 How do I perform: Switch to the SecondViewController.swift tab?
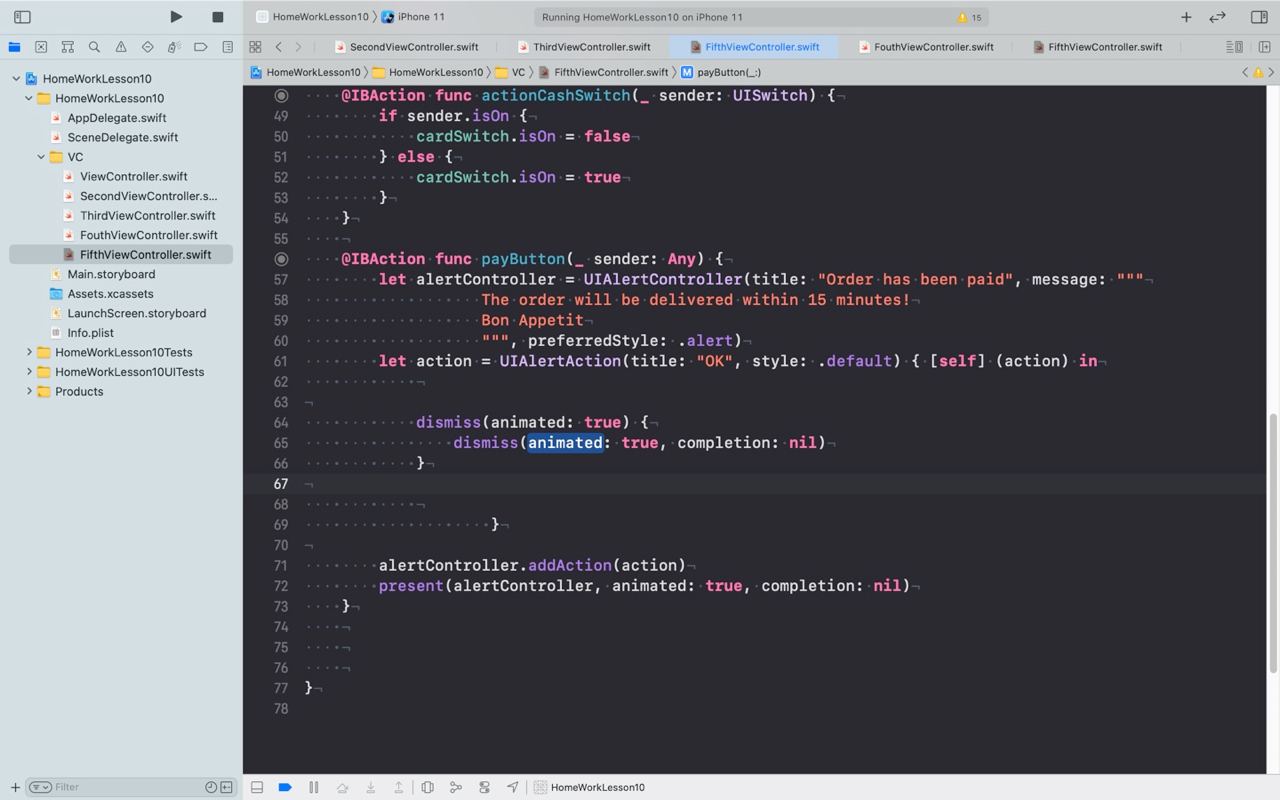(x=406, y=47)
